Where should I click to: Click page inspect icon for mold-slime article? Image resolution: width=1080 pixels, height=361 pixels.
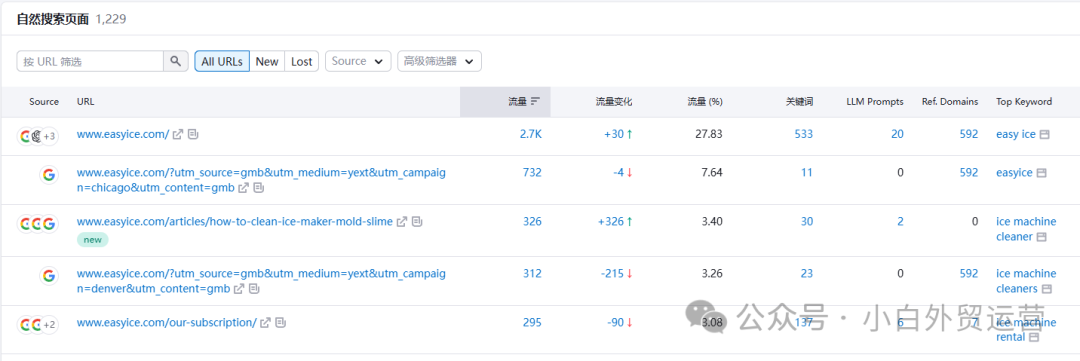click(x=417, y=222)
